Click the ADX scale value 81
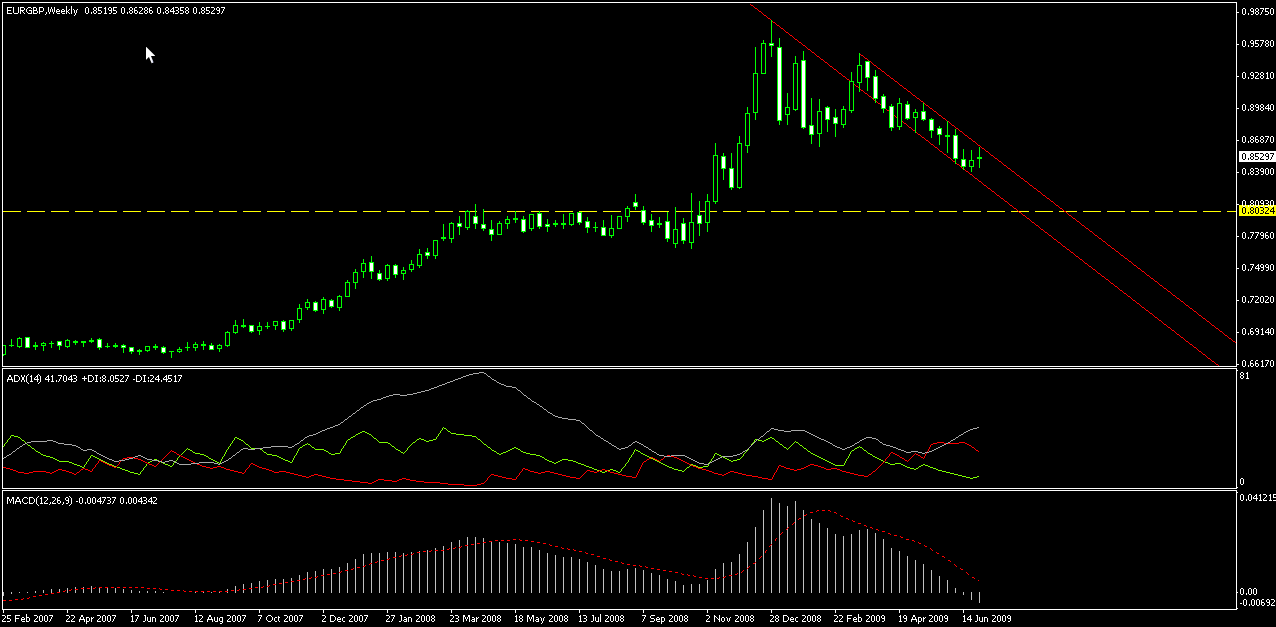Image resolution: width=1276 pixels, height=627 pixels. click(x=1245, y=376)
